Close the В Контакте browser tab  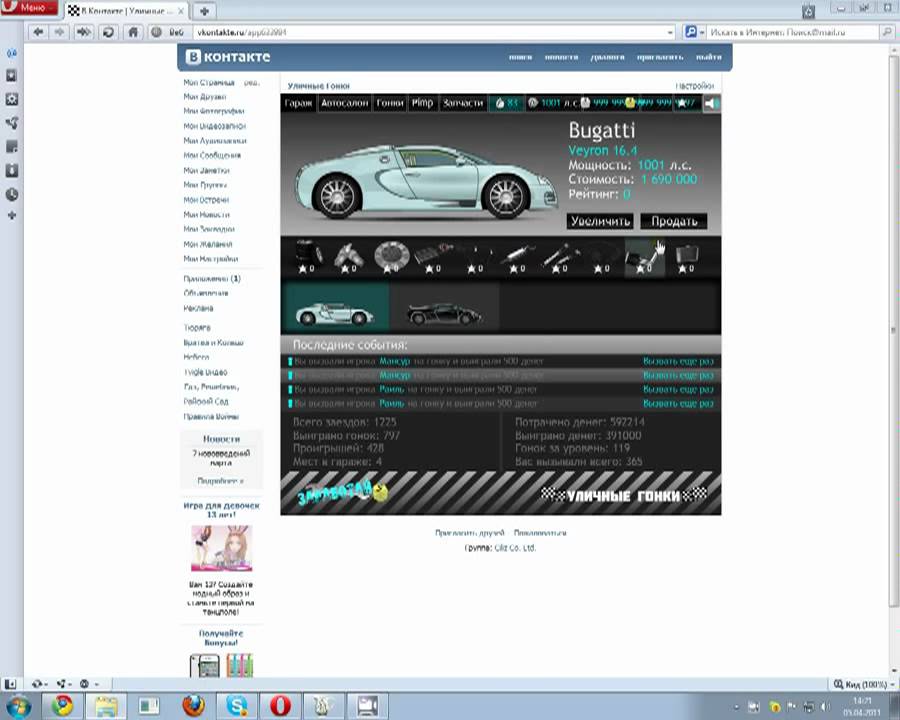click(x=181, y=10)
